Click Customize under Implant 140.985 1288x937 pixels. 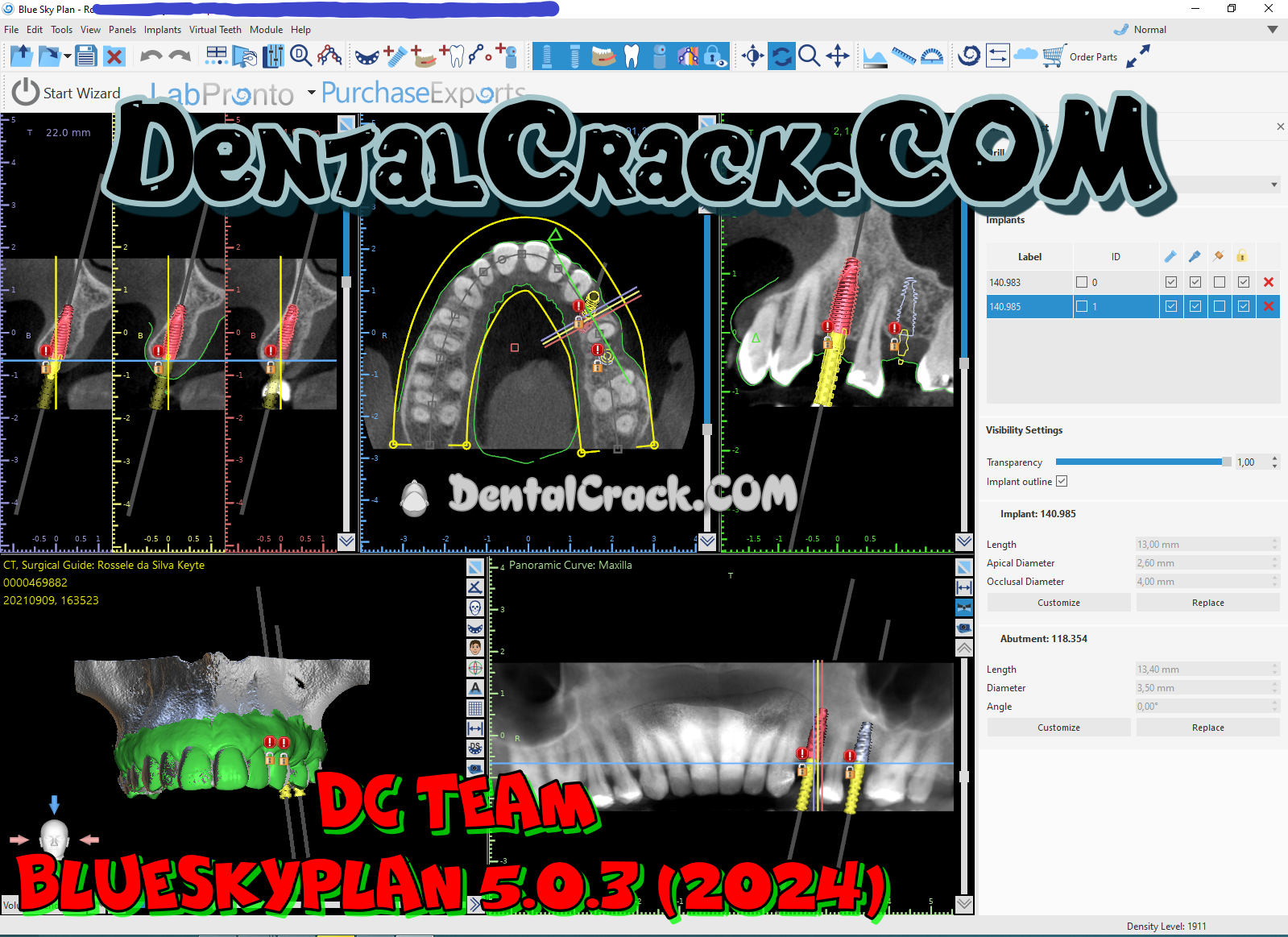[1058, 603]
